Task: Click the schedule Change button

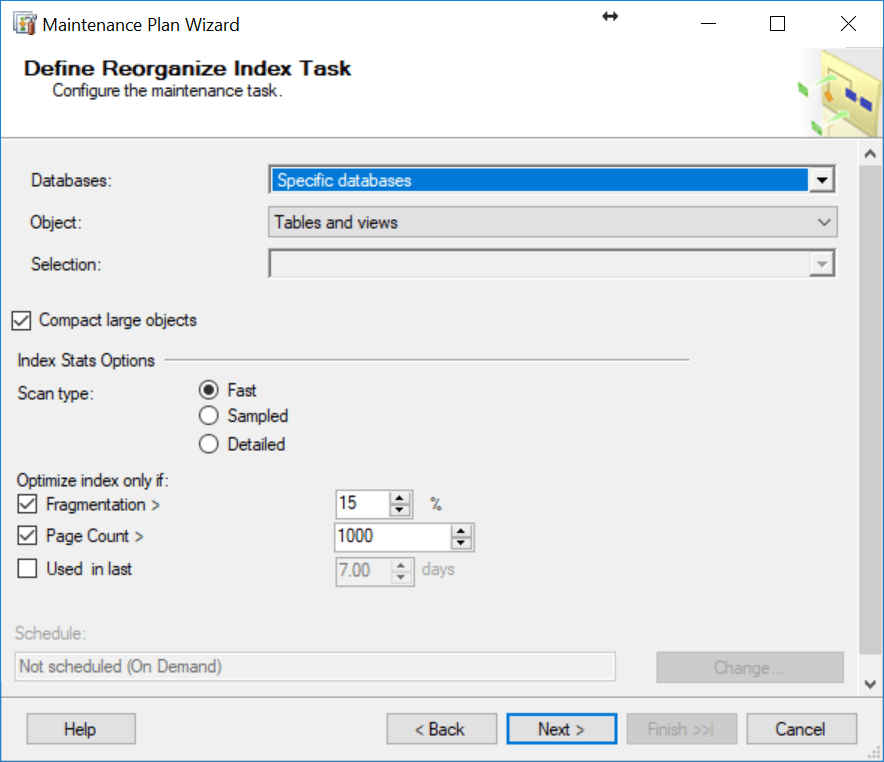Action: 750,667
